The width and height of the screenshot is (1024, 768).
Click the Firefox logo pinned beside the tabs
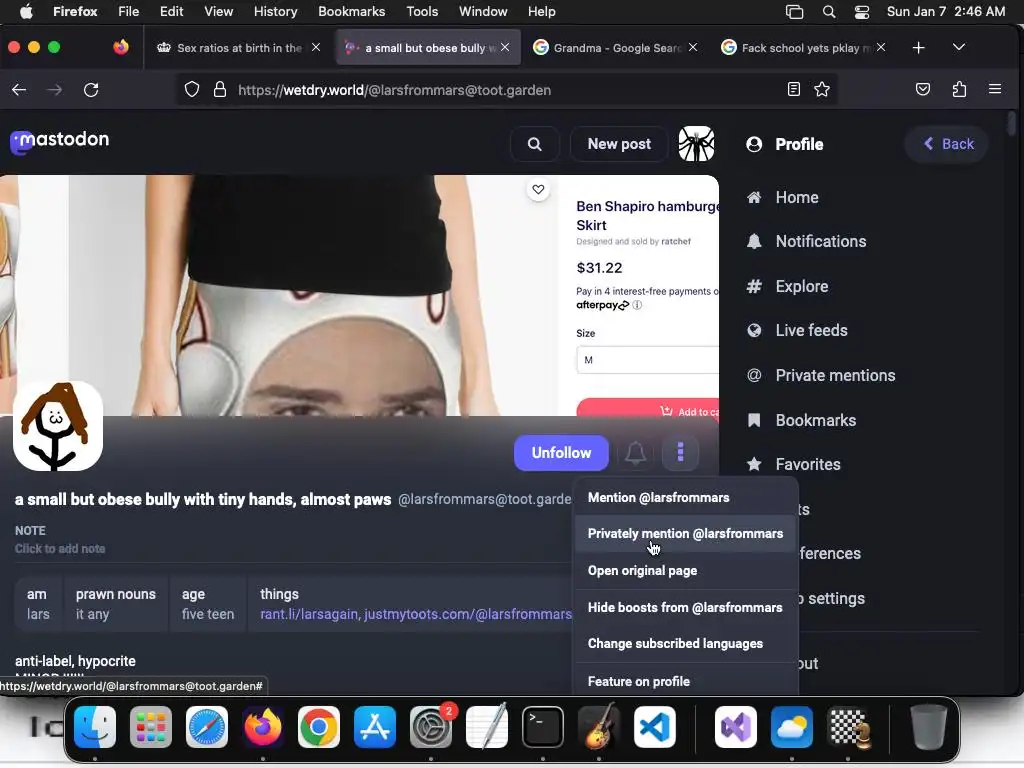(x=121, y=47)
